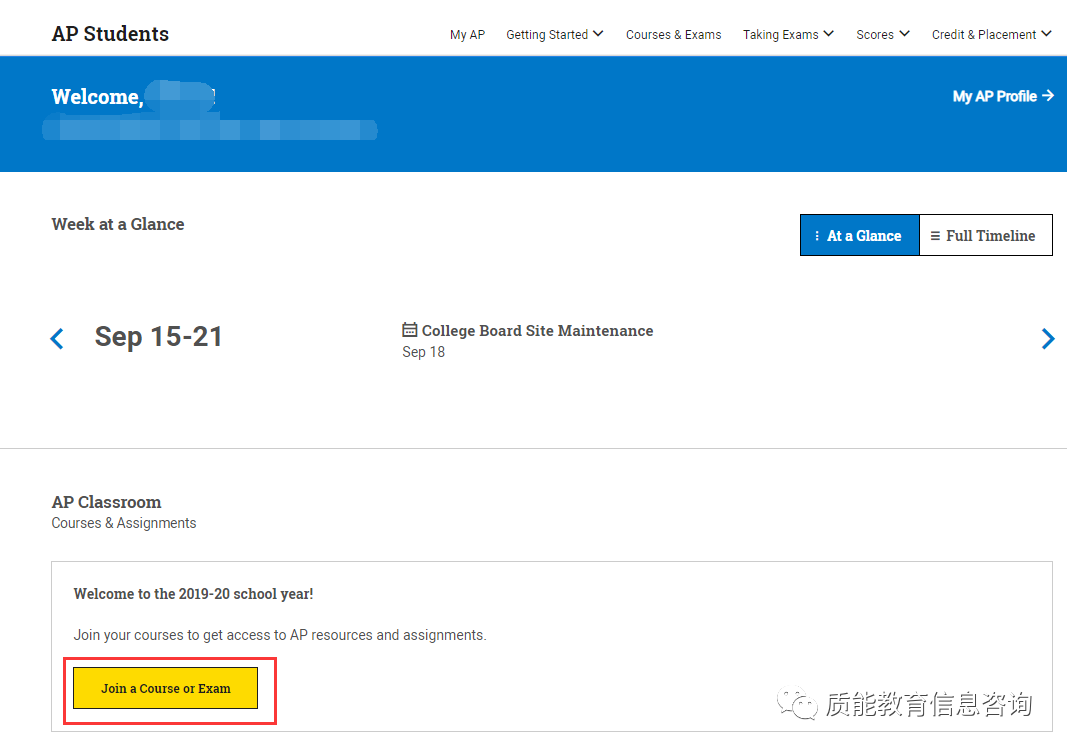Click the Join a Course or Exam button
Viewport: 1067px width, 751px height.
(165, 688)
